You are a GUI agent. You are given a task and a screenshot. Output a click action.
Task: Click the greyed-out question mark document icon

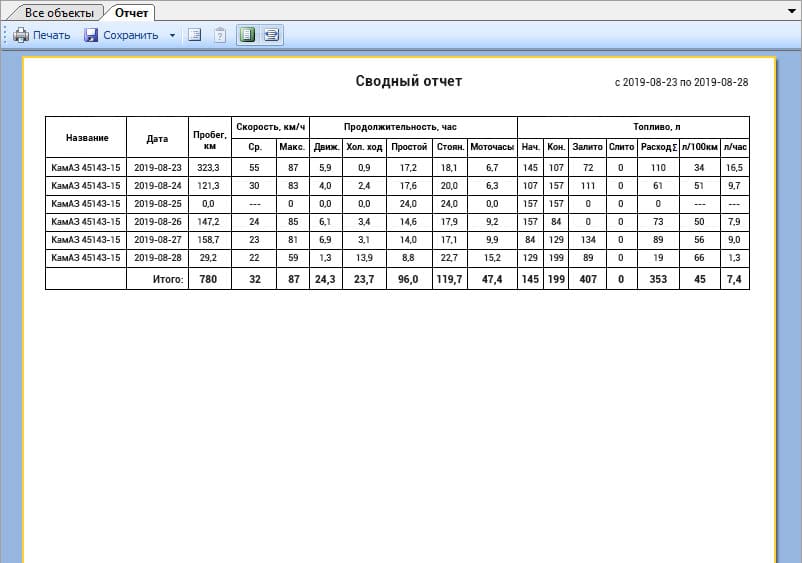(219, 35)
